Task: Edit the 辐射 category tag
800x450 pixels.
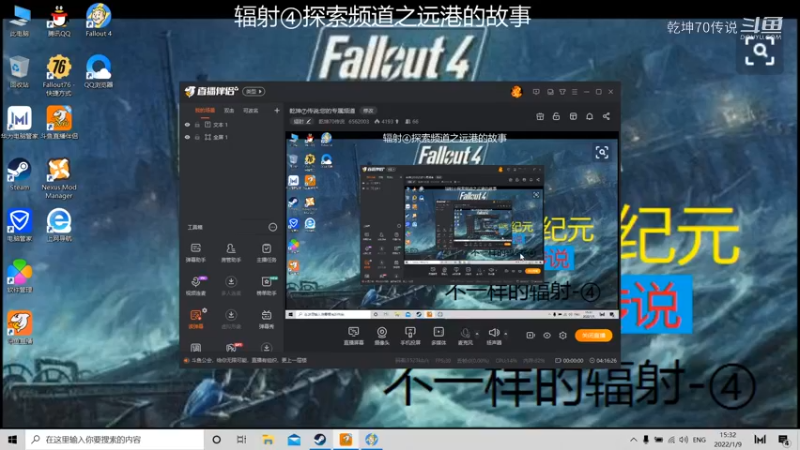Action: tap(302, 121)
